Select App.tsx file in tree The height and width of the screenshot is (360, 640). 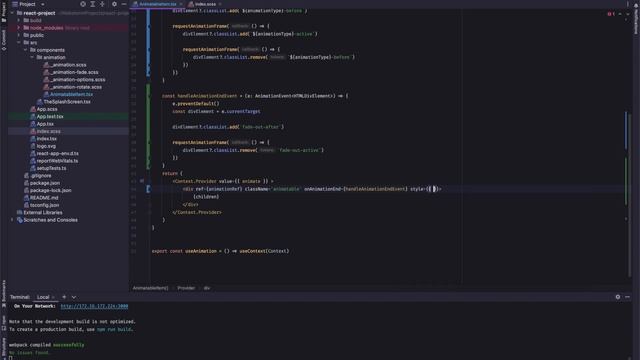click(x=45, y=124)
